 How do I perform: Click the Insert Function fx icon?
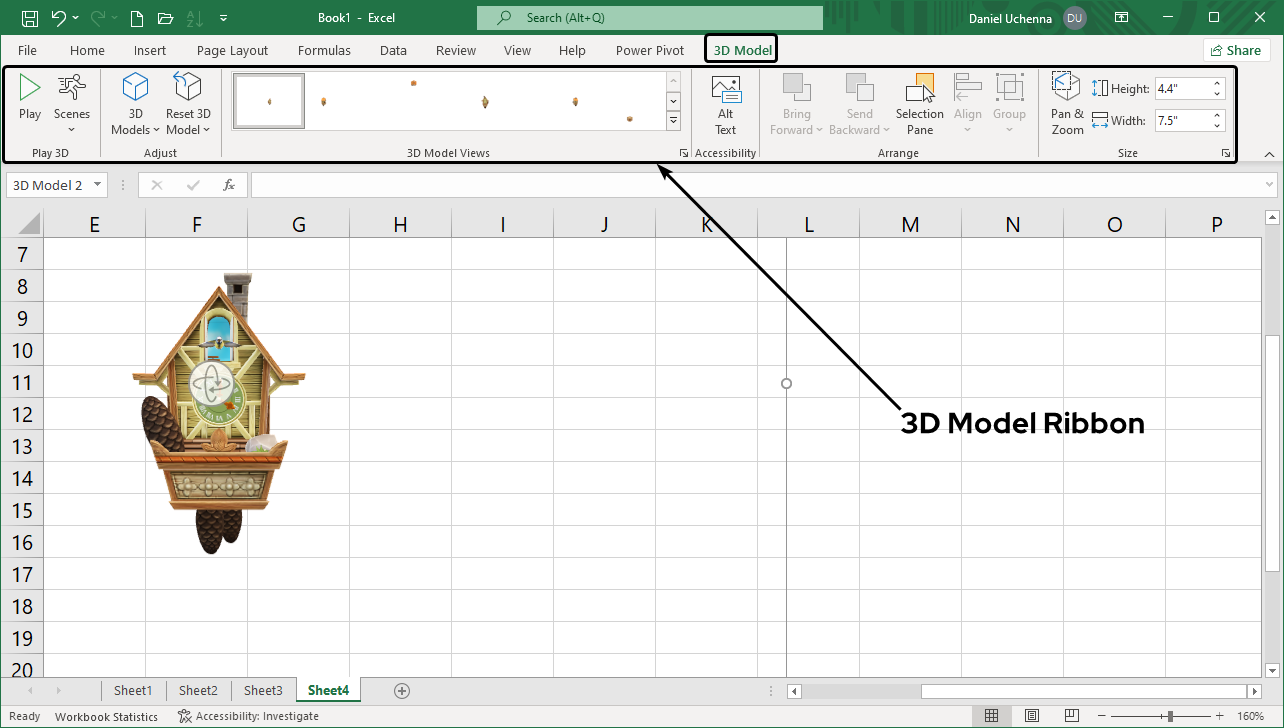coord(229,185)
